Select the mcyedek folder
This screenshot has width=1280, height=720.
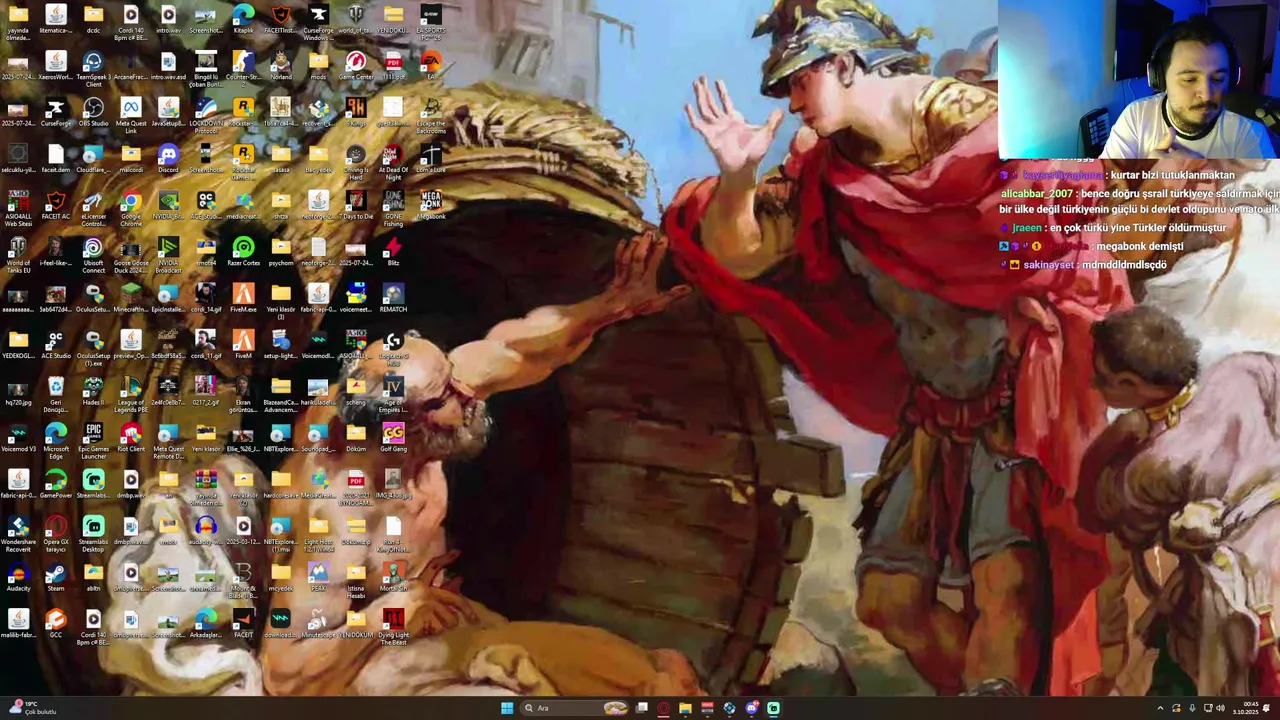280,577
